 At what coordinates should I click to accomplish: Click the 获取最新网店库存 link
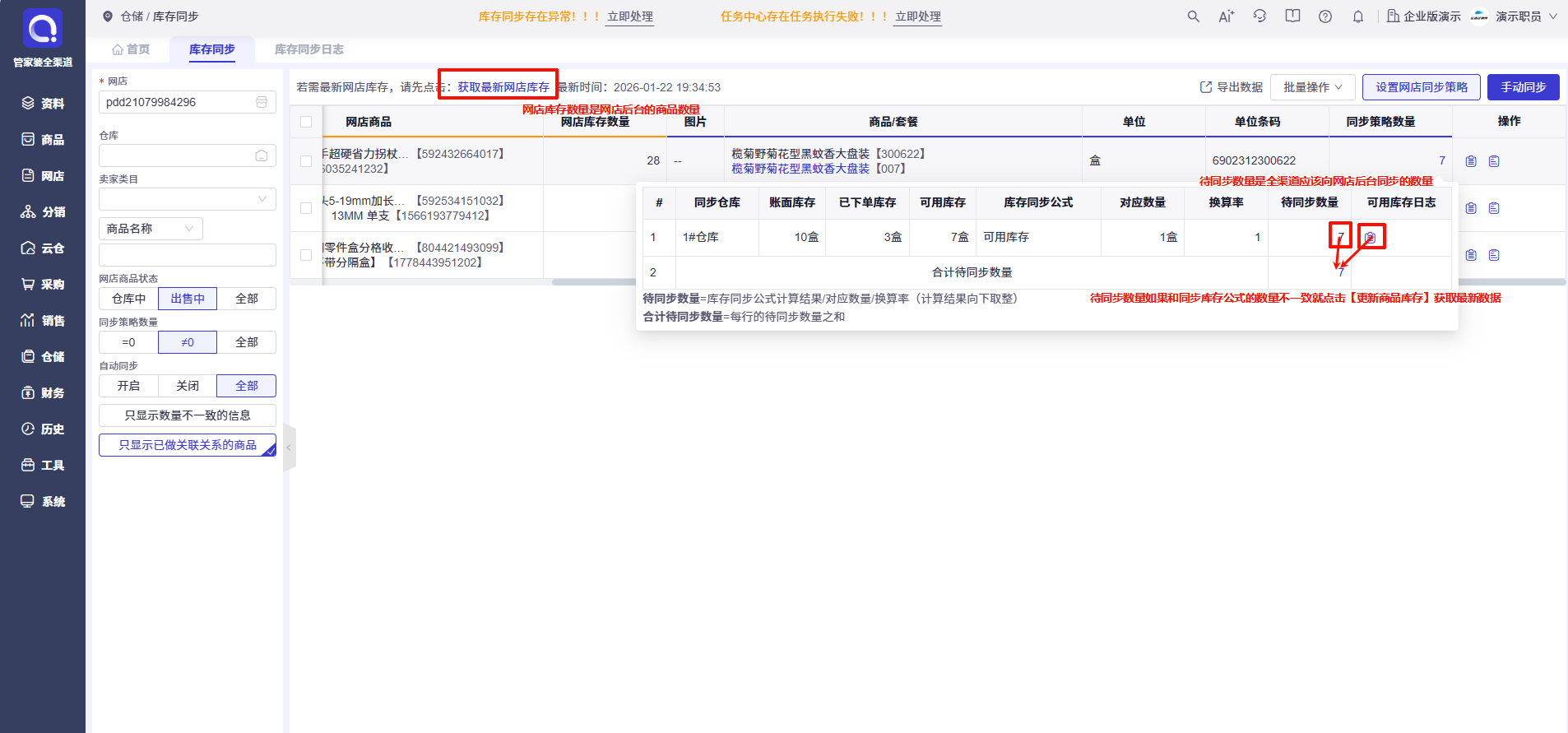pos(503,87)
